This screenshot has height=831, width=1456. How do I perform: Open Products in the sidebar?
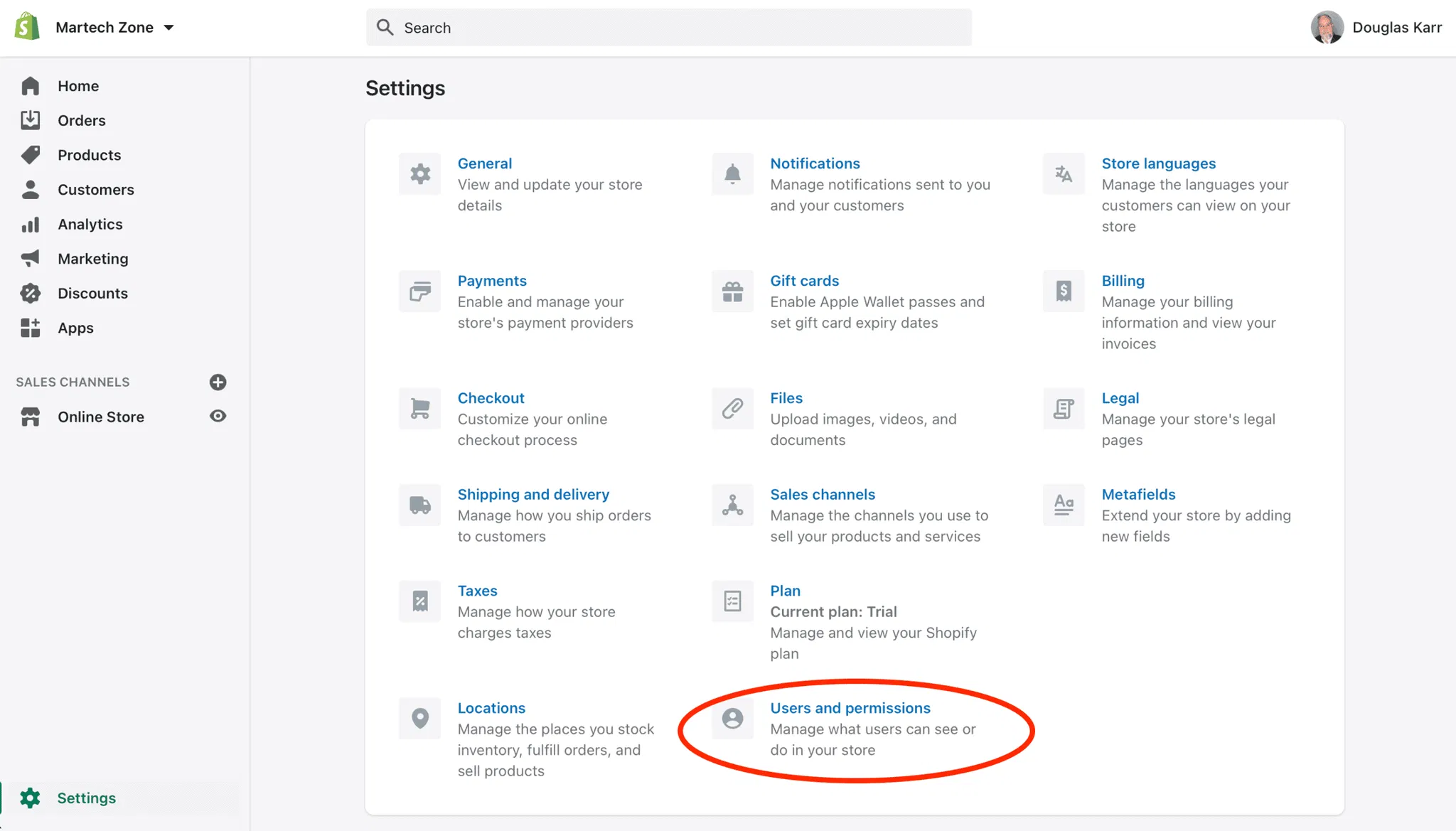pos(89,155)
